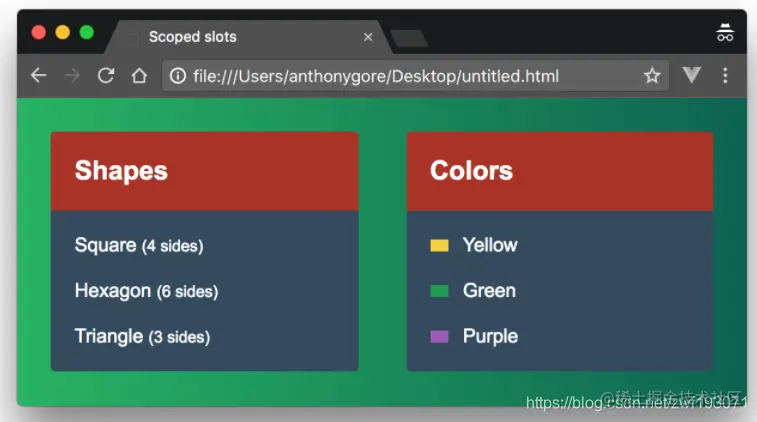Image resolution: width=757 pixels, height=422 pixels.
Task: Click the yellow color swatch
Action: (x=439, y=245)
